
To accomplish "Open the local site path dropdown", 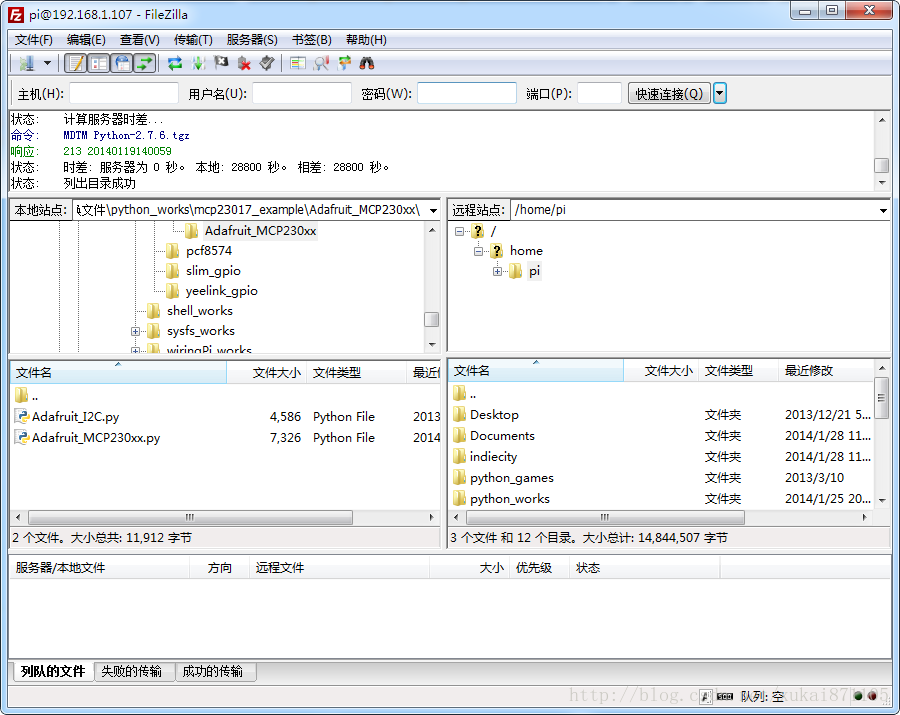I will [x=433, y=211].
